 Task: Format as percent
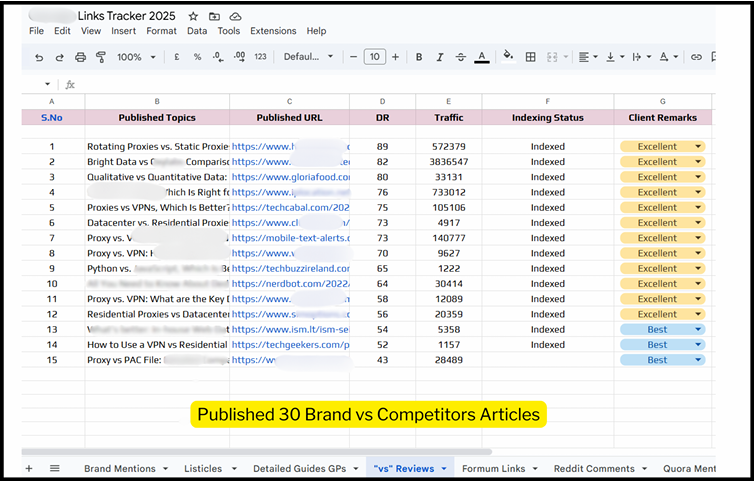[197, 57]
